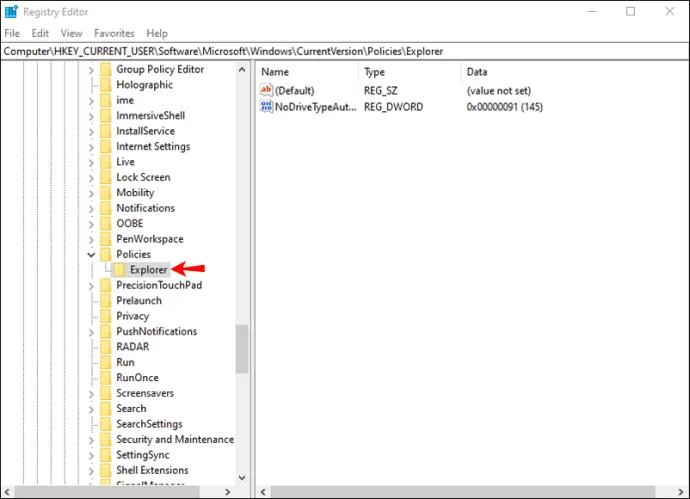Image resolution: width=690 pixels, height=499 pixels.
Task: Click the Notifications folder icon
Action: click(x=106, y=208)
